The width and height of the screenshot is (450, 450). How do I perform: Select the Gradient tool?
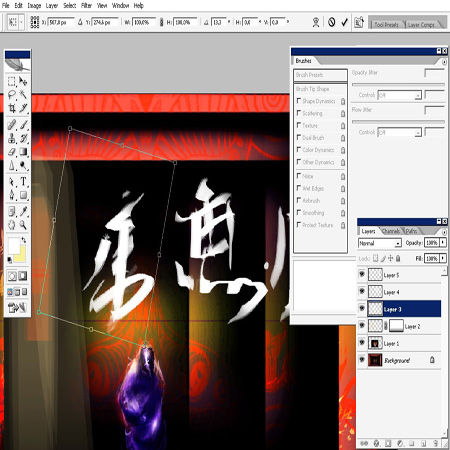[23, 152]
